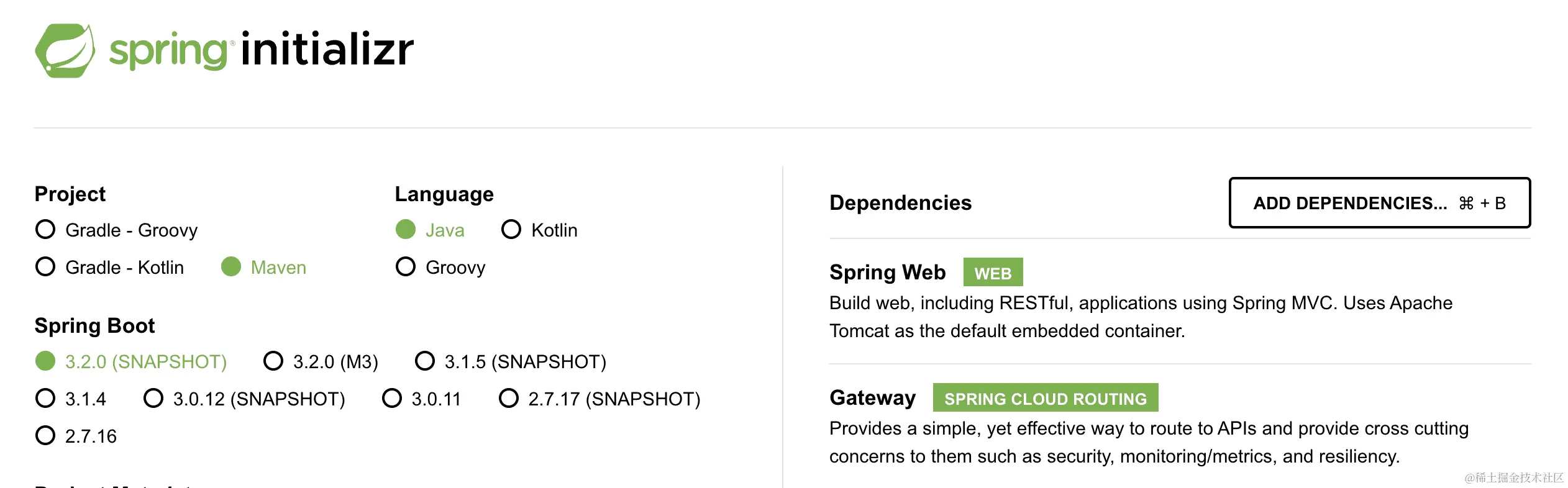Image resolution: width=1568 pixels, height=488 pixels.
Task: Open the ADD DEPENDENCIES dialog
Action: point(1379,203)
